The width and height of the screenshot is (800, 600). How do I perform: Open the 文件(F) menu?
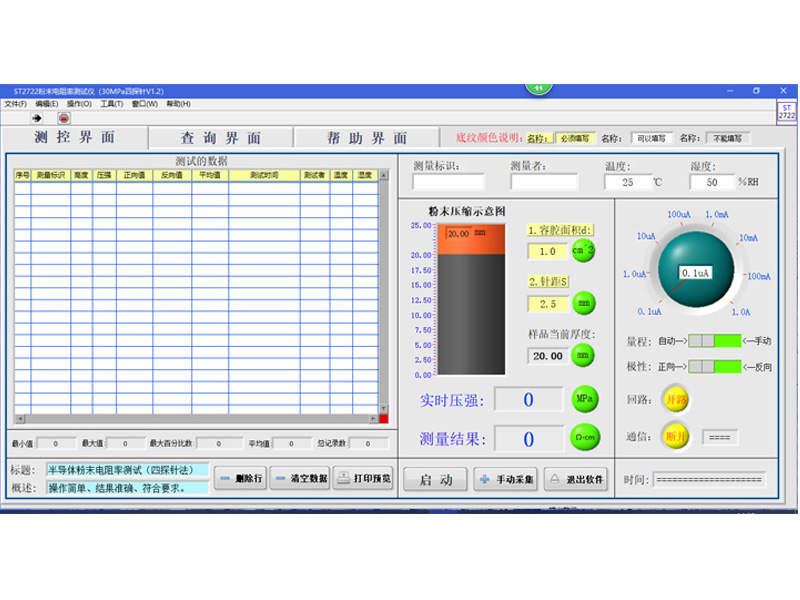[x=15, y=104]
